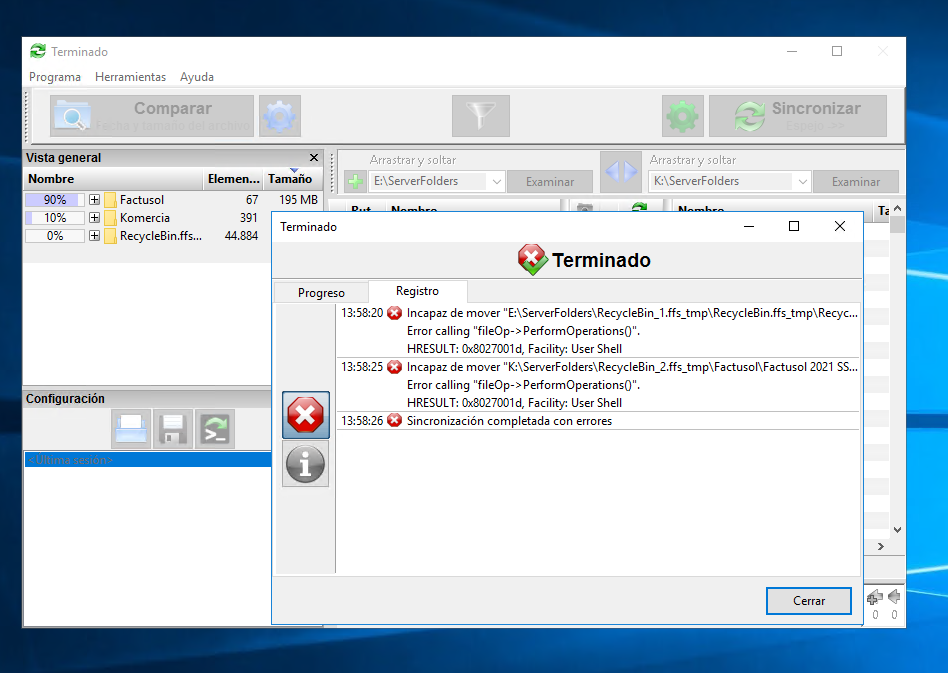Open the Herramientas menu
This screenshot has height=673, width=948.
tap(130, 77)
